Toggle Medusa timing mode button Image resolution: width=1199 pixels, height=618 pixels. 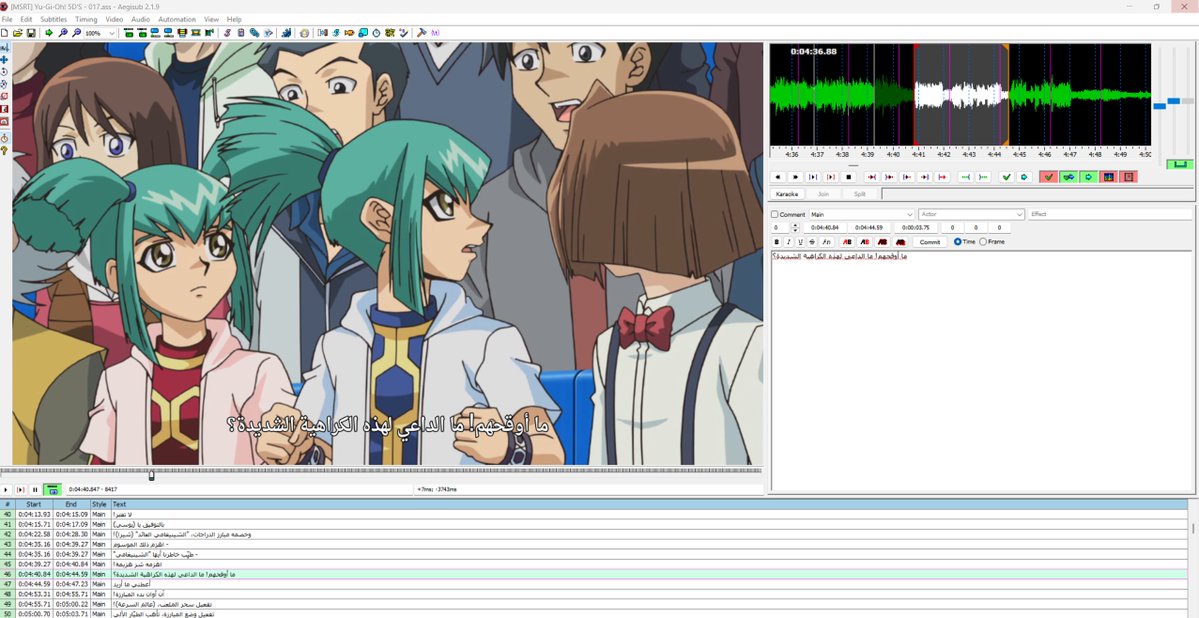[x=1128, y=177]
